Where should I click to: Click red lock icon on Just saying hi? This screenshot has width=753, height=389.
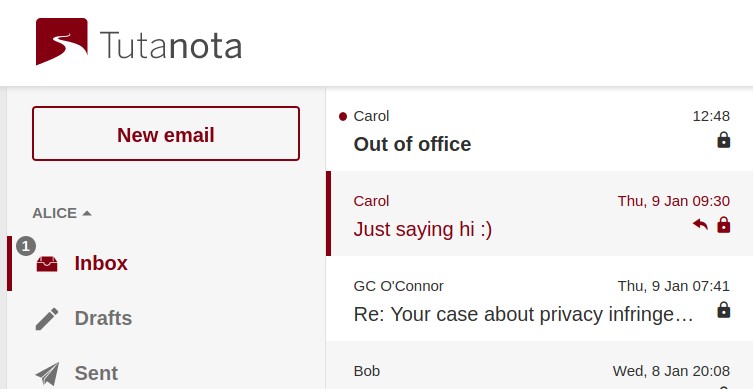(x=724, y=225)
